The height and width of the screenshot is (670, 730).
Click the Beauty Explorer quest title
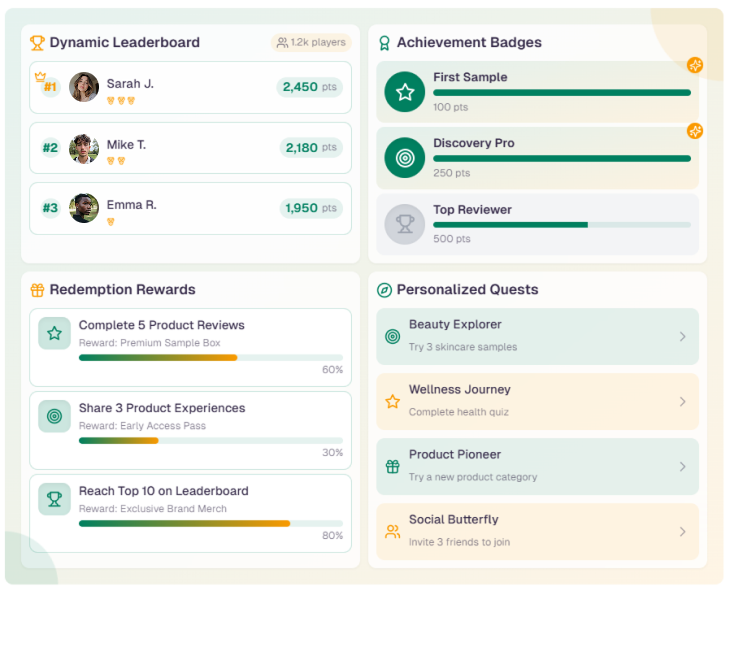[x=455, y=325]
